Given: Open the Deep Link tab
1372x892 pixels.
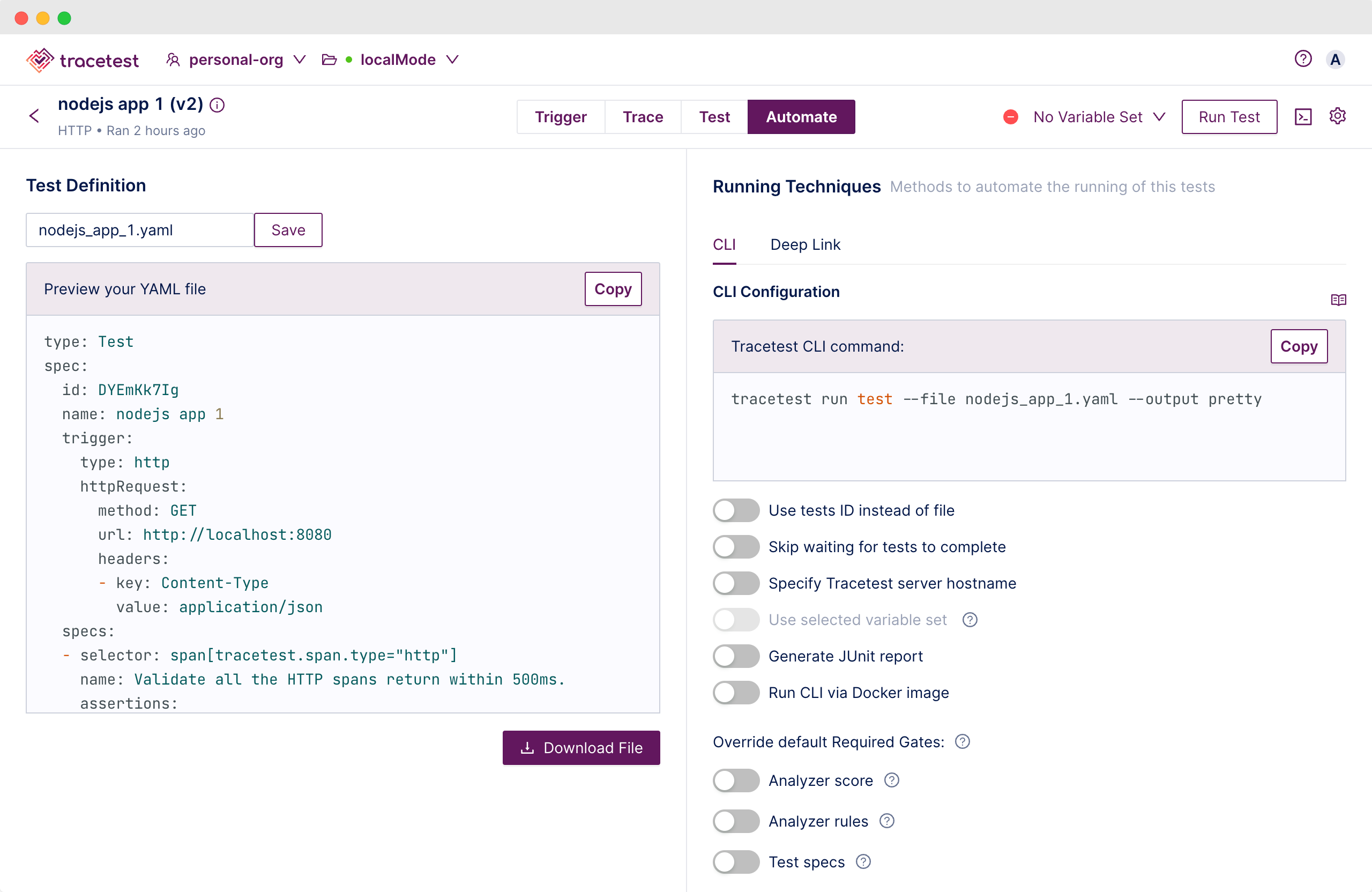Looking at the screenshot, I should (x=806, y=244).
